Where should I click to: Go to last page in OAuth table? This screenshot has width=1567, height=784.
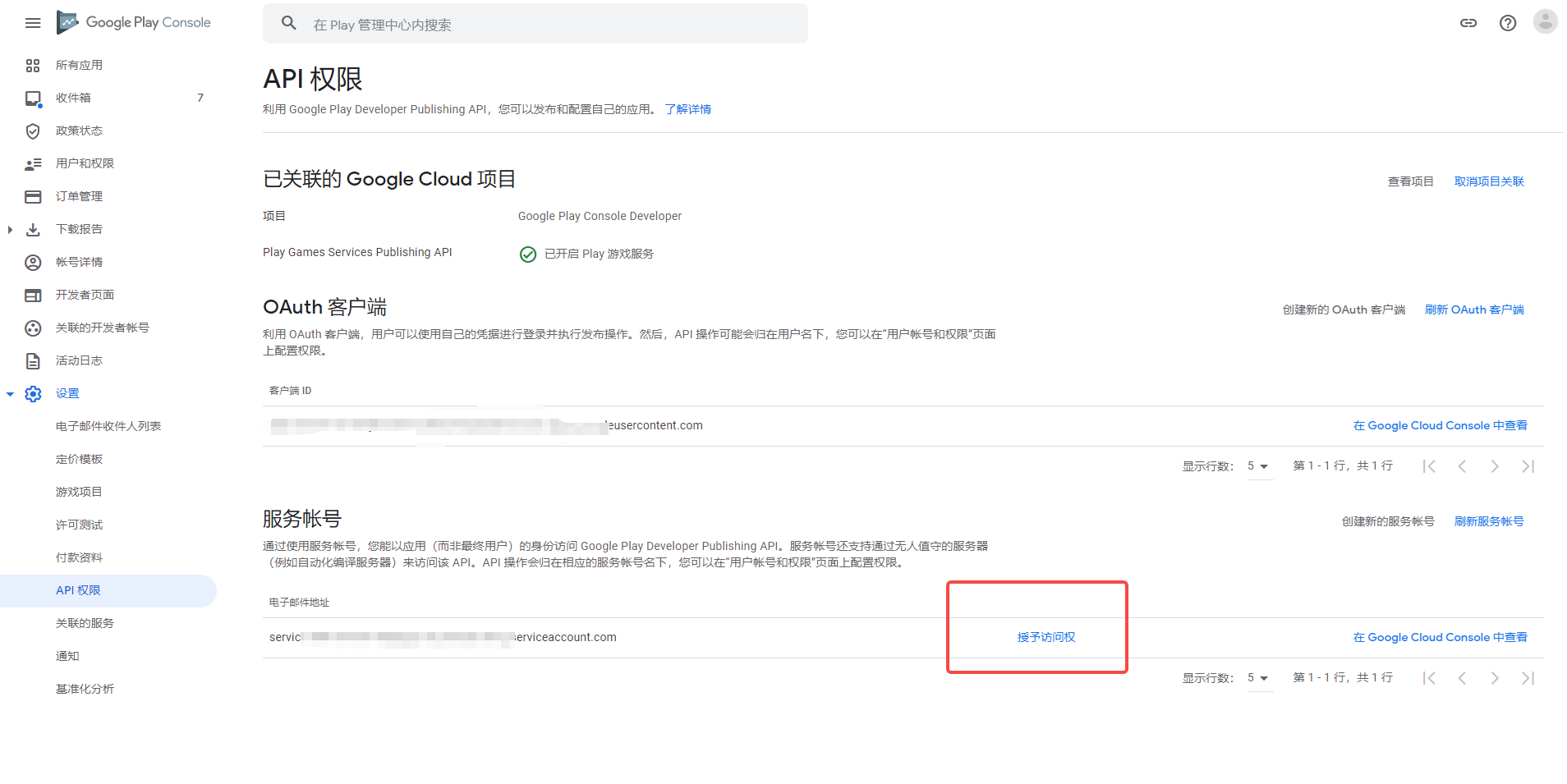[x=1528, y=466]
